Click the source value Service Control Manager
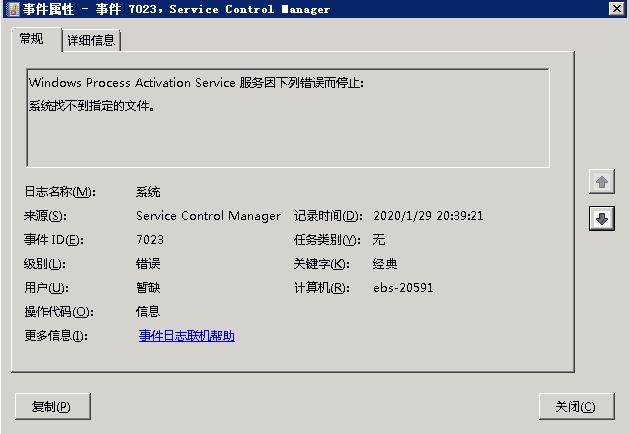The width and height of the screenshot is (629, 434). 208,216
